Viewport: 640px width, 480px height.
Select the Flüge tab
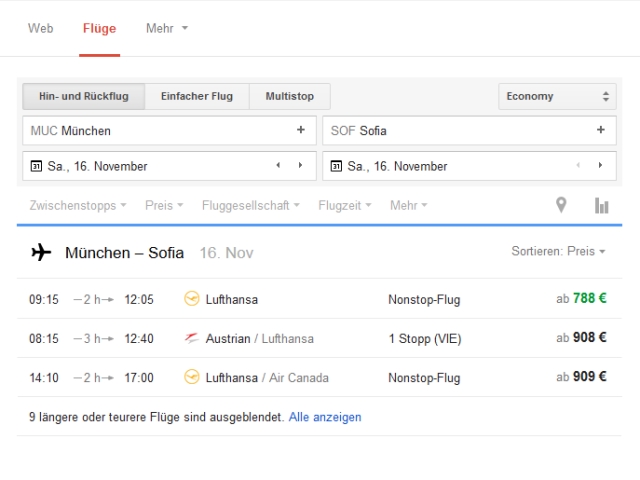[100, 28]
